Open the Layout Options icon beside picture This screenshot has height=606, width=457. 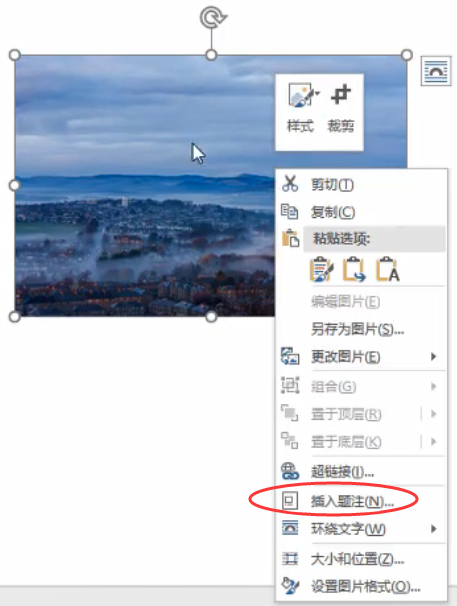tap(436, 71)
